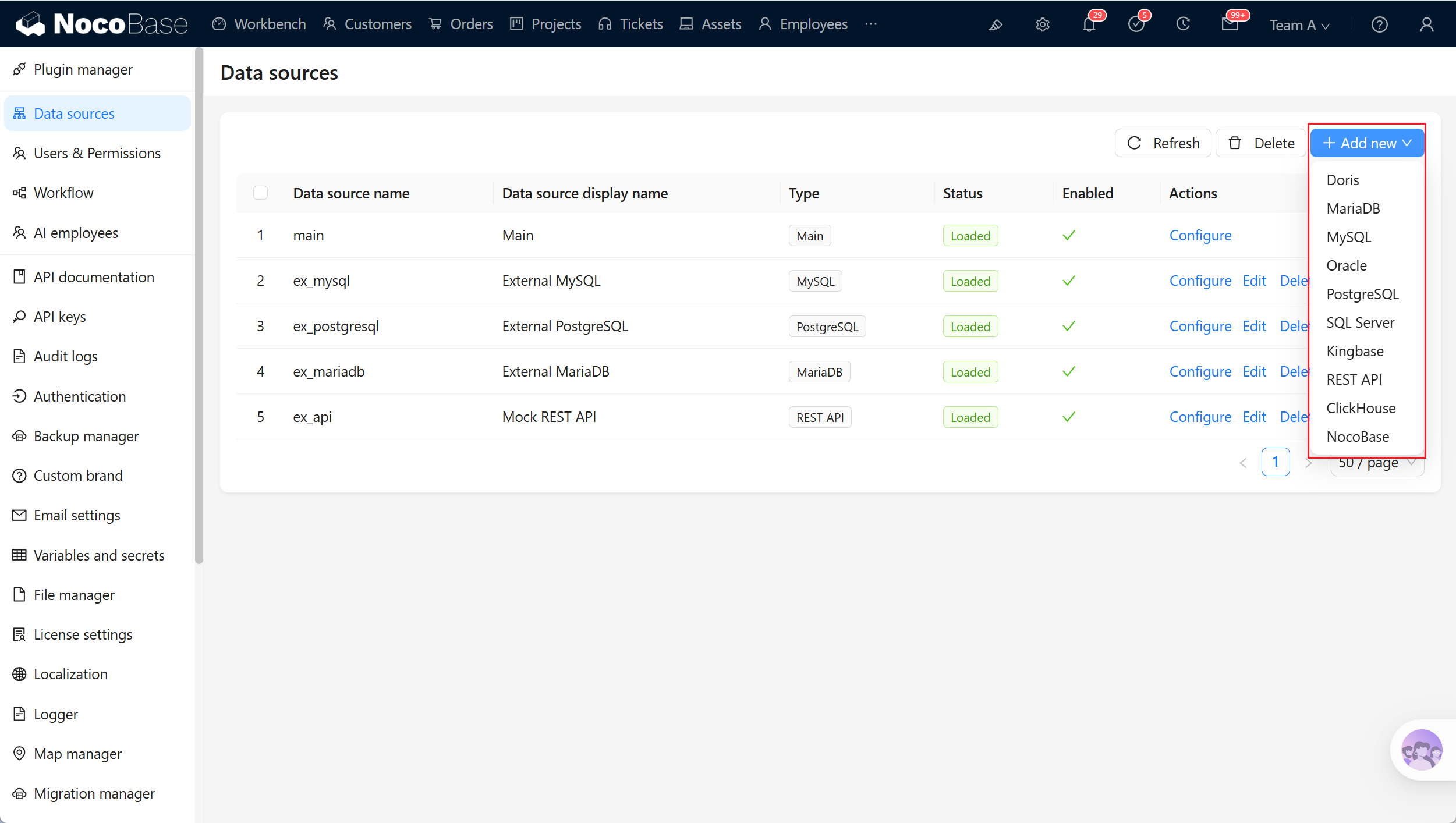Click the next page arrow

click(1308, 463)
